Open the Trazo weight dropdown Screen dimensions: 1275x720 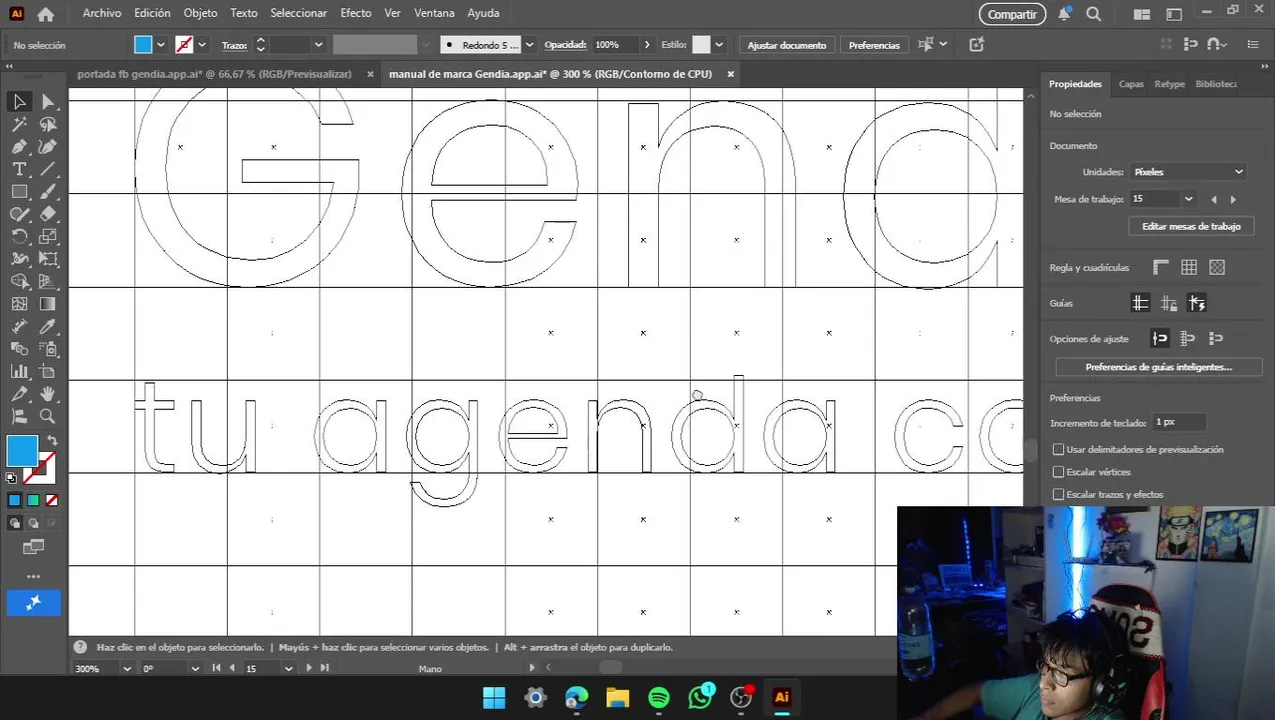point(318,45)
